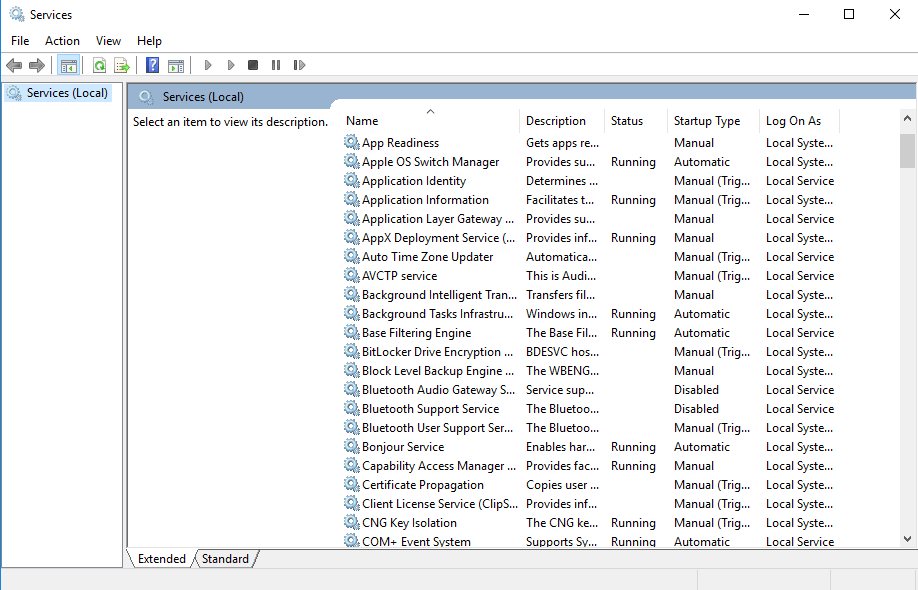The width and height of the screenshot is (918, 590).
Task: Click 'Copies user ...' description cell
Action: 562,485
